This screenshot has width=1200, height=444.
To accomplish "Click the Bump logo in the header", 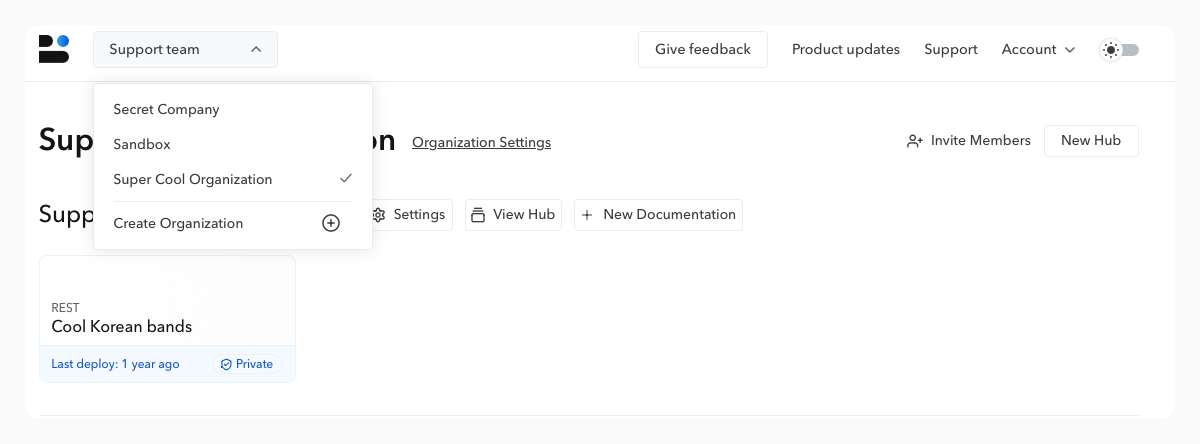I will [54, 49].
